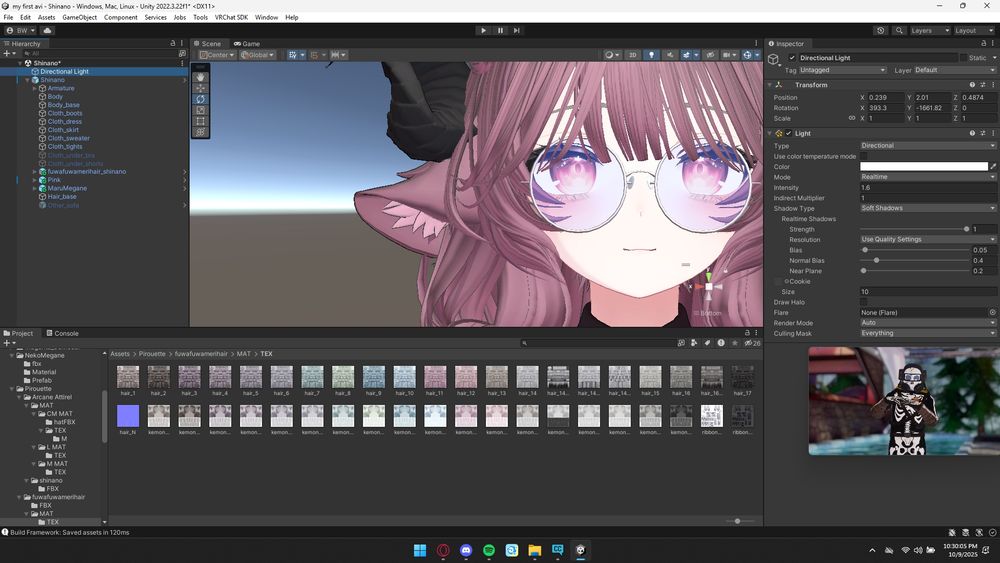1000x563 pixels.
Task: Enable the Draw Halo checkbox
Action: (864, 302)
